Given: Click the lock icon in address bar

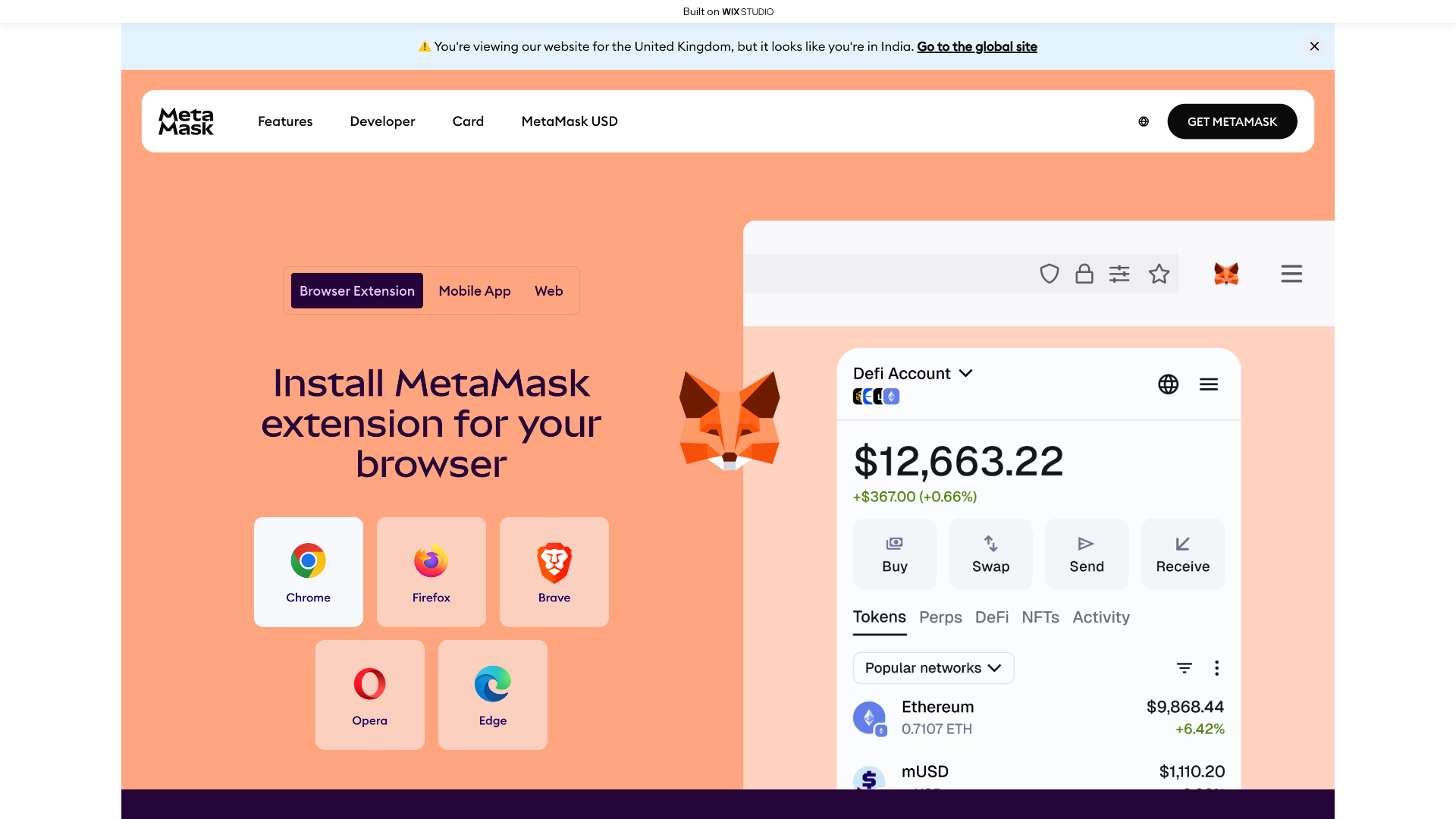Looking at the screenshot, I should pos(1084,274).
